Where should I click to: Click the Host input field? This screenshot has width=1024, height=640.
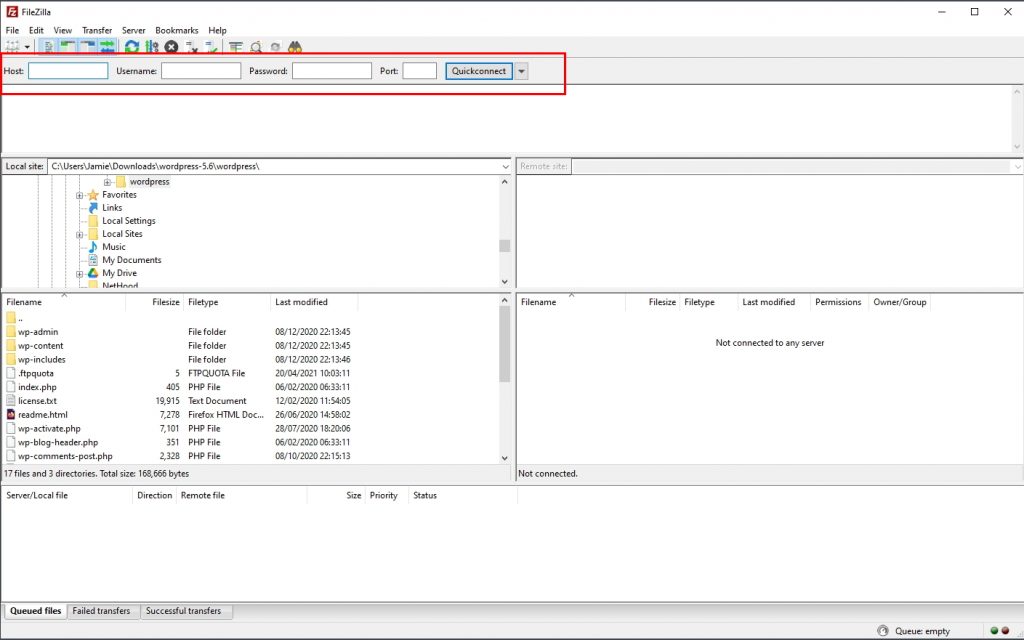68,71
